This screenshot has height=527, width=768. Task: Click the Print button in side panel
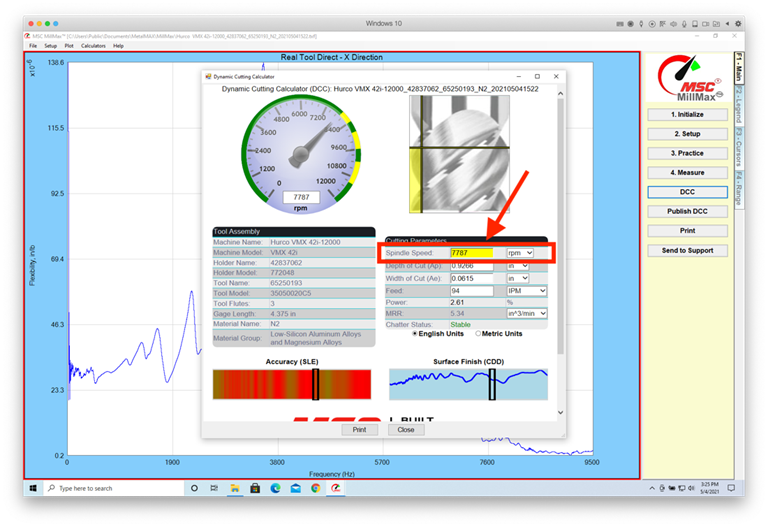tap(687, 231)
